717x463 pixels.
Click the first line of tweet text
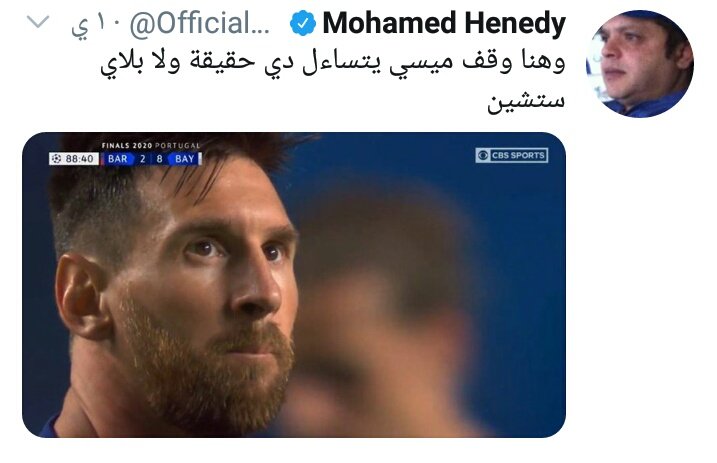[x=333, y=63]
